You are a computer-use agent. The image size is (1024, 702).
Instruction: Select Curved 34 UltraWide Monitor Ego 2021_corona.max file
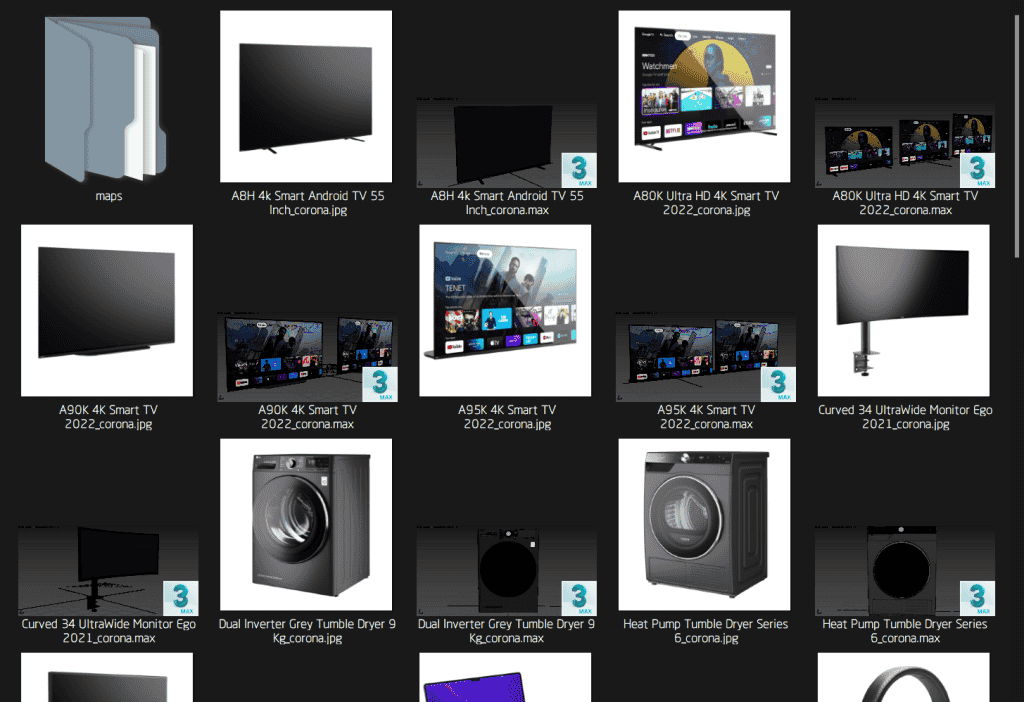108,571
